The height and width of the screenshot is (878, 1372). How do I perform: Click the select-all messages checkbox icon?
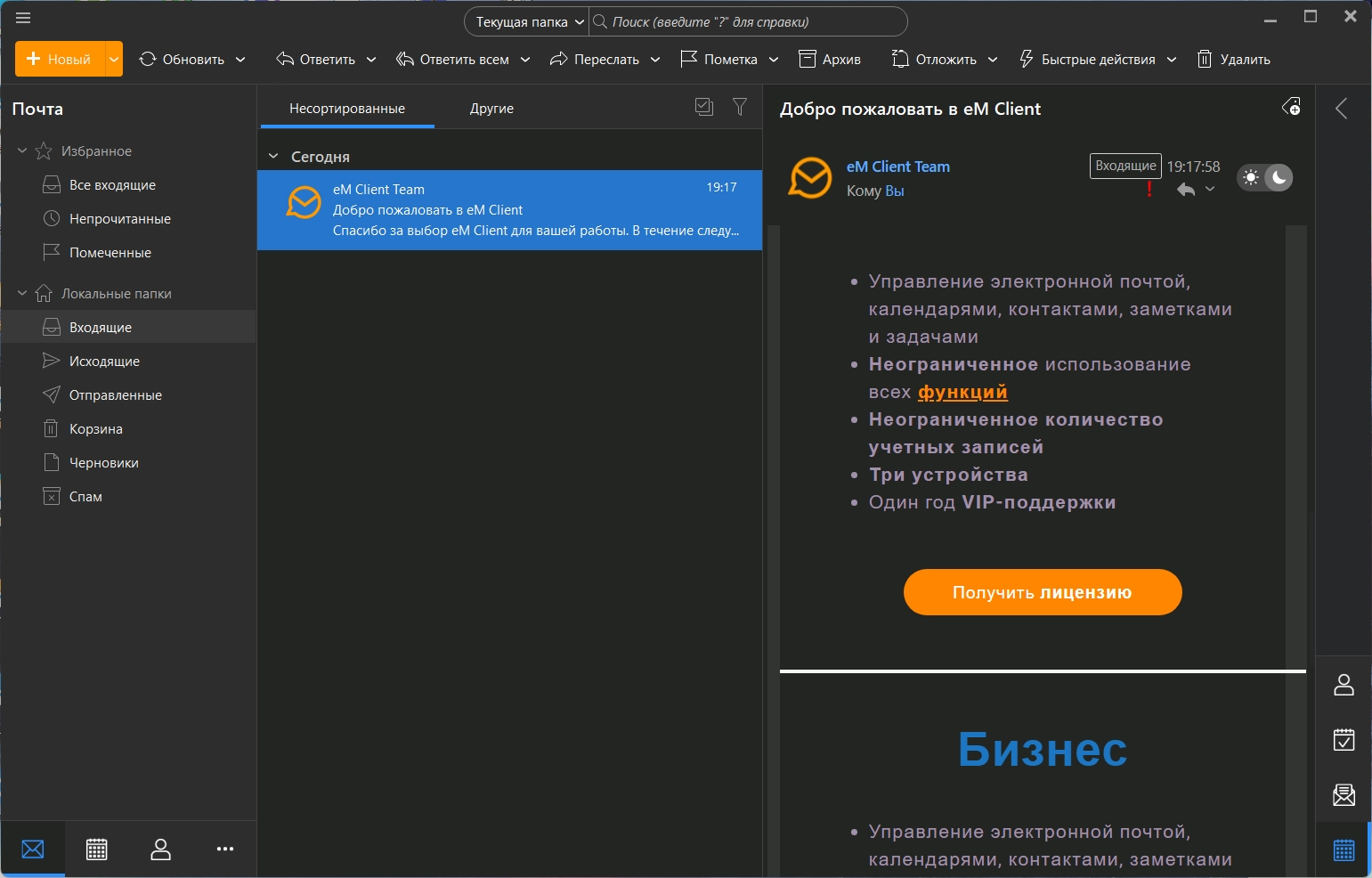[x=704, y=107]
